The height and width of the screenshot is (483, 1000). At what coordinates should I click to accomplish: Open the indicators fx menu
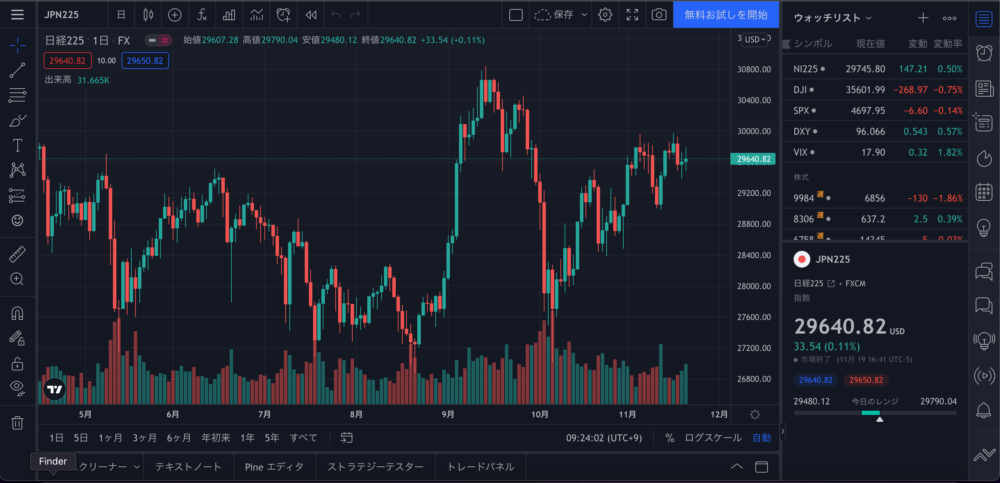pyautogui.click(x=202, y=14)
